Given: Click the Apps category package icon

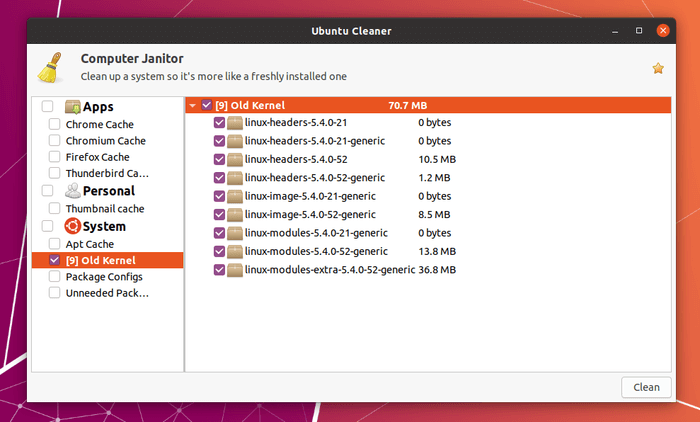Looking at the screenshot, I should pyautogui.click(x=73, y=107).
